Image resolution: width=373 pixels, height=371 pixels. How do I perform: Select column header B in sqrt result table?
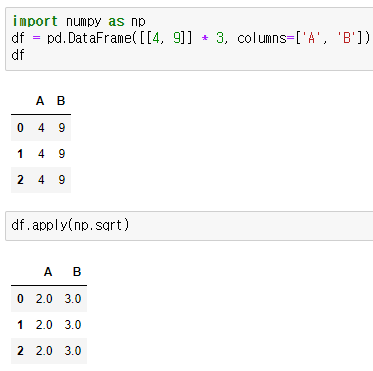pos(77,272)
